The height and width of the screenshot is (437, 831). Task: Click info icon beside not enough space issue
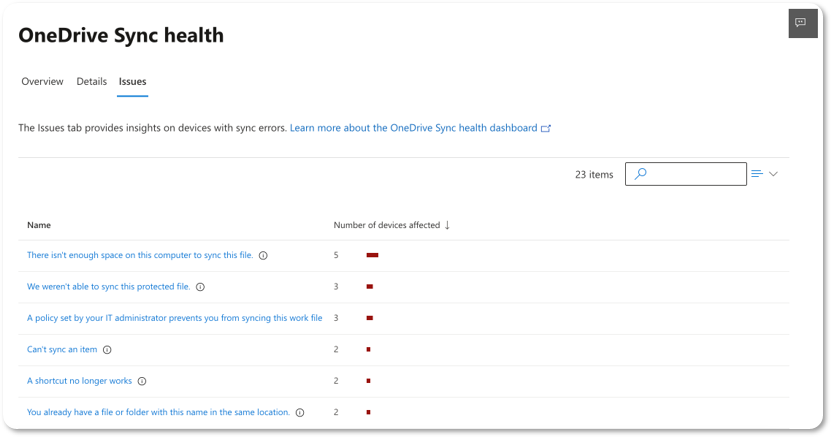[263, 256]
